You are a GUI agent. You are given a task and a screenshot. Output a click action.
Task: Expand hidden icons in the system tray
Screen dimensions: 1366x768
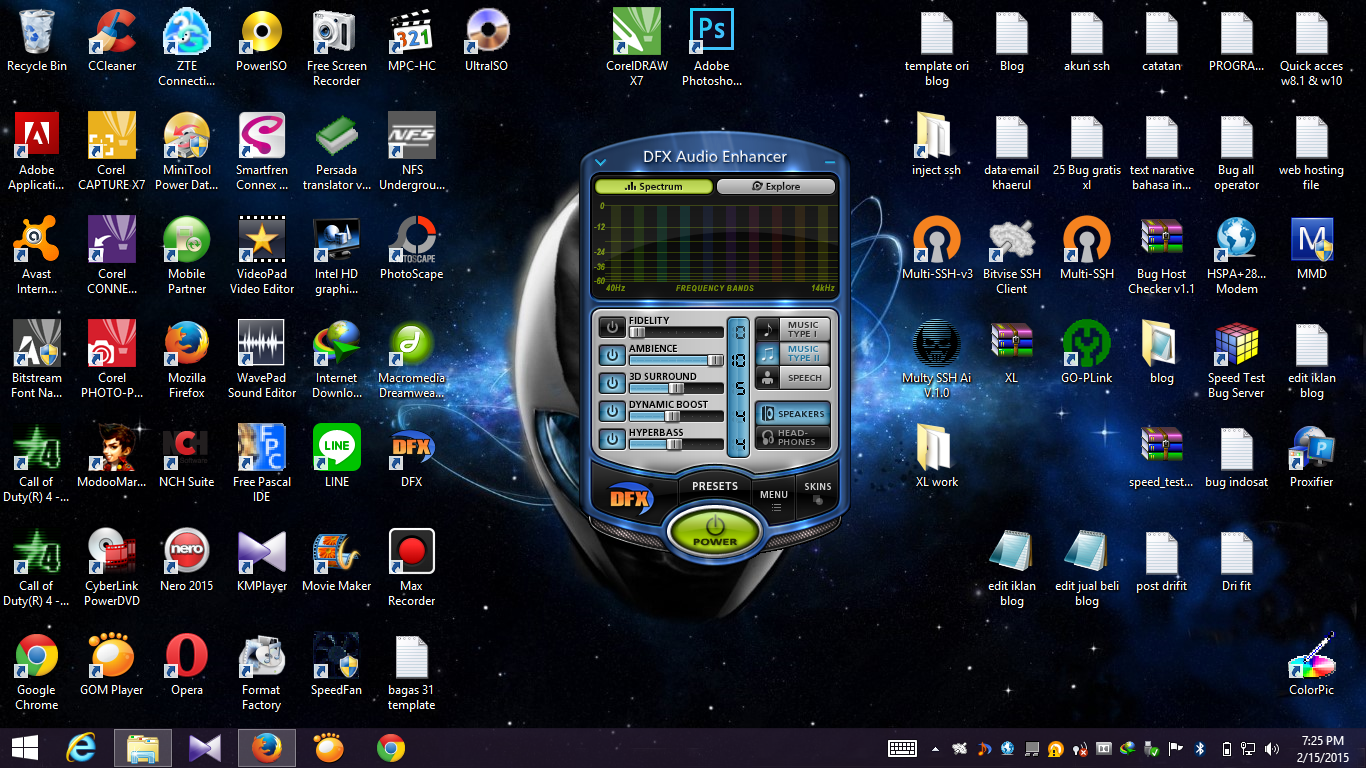click(935, 747)
